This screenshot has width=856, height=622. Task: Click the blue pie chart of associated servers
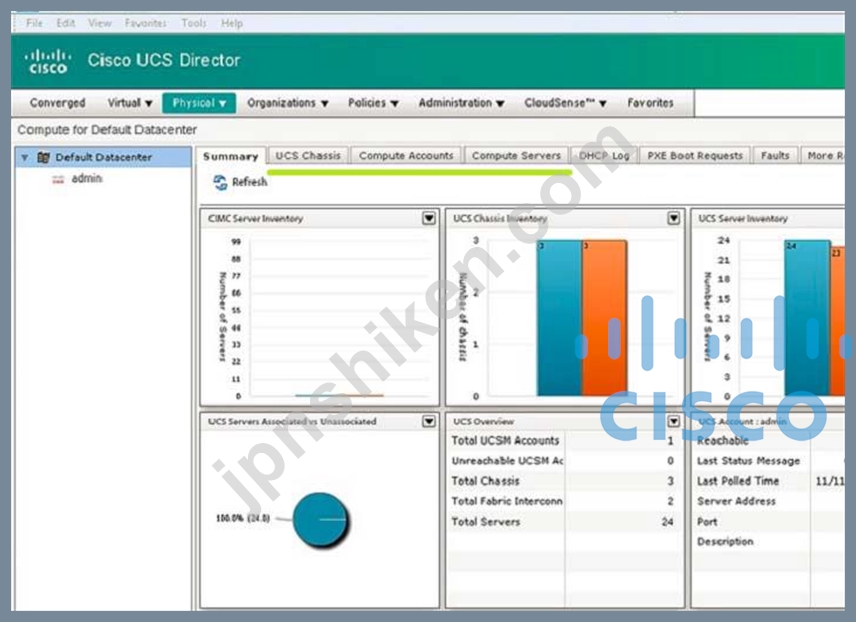(x=320, y=519)
